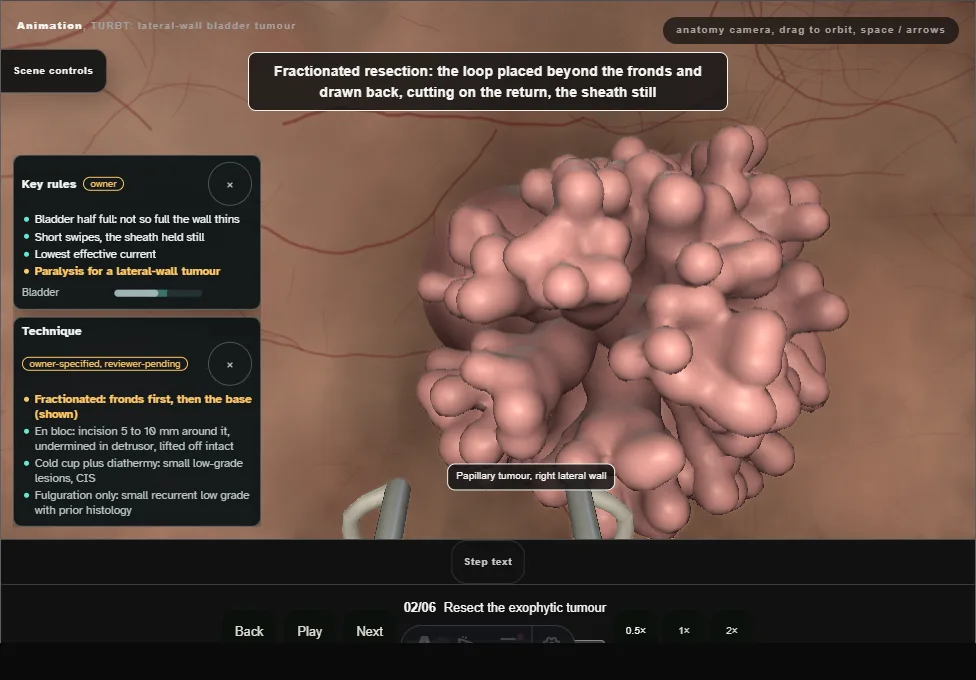The height and width of the screenshot is (680, 976).
Task: Click the Lowest effective current rule
Action: [x=95, y=254]
